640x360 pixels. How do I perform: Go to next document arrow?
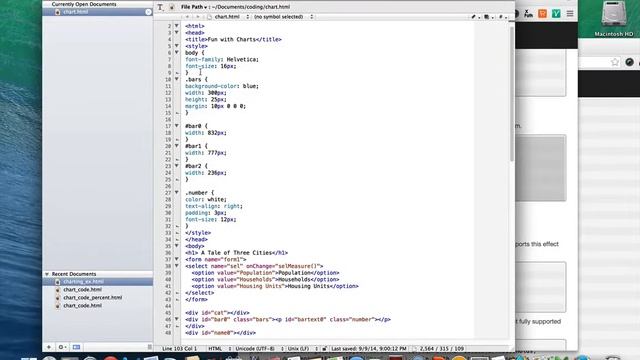tap(198, 17)
